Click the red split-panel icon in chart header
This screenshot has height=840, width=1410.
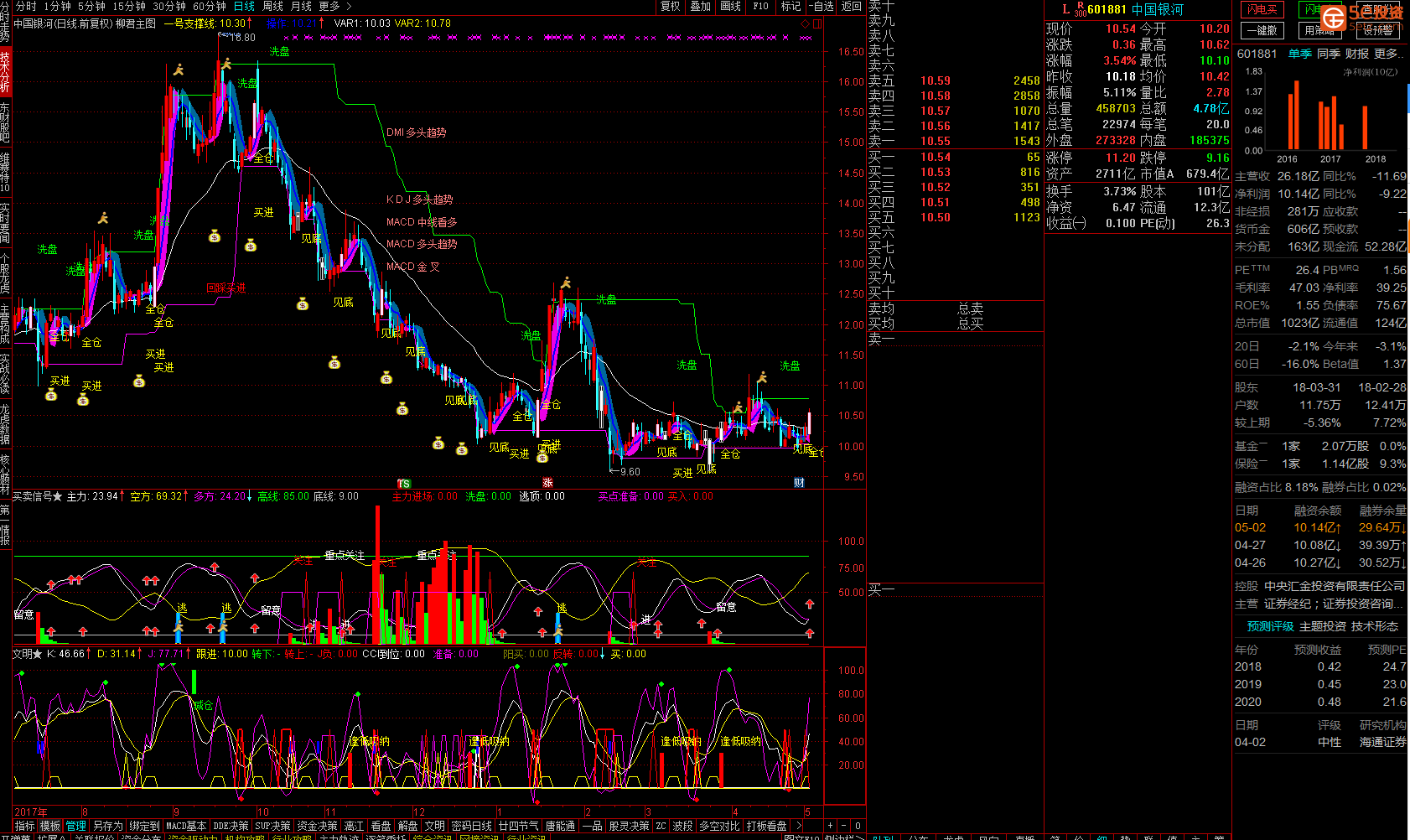(x=817, y=23)
